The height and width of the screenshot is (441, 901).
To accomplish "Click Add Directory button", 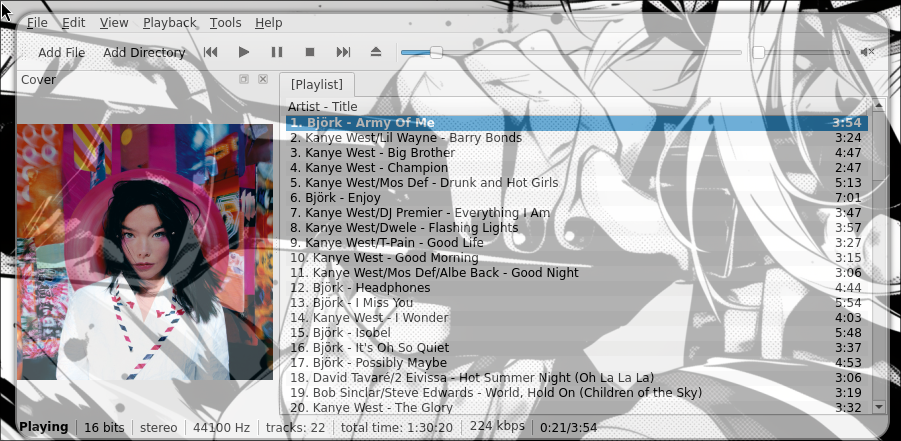I will point(144,53).
